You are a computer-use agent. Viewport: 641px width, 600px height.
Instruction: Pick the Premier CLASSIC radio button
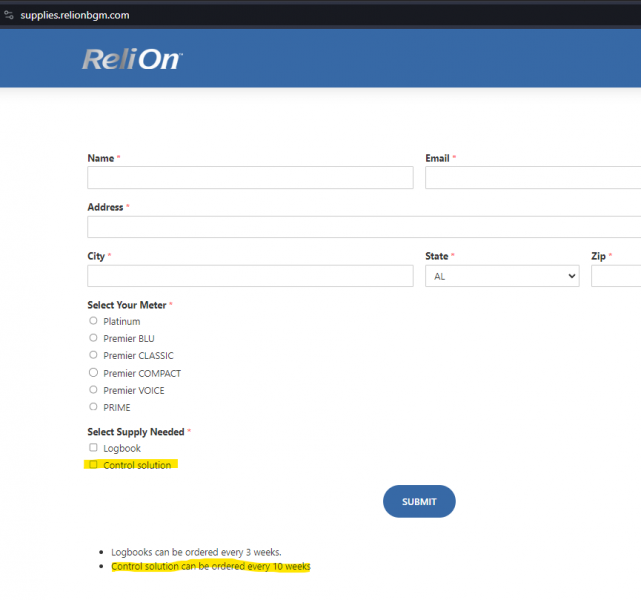point(93,355)
